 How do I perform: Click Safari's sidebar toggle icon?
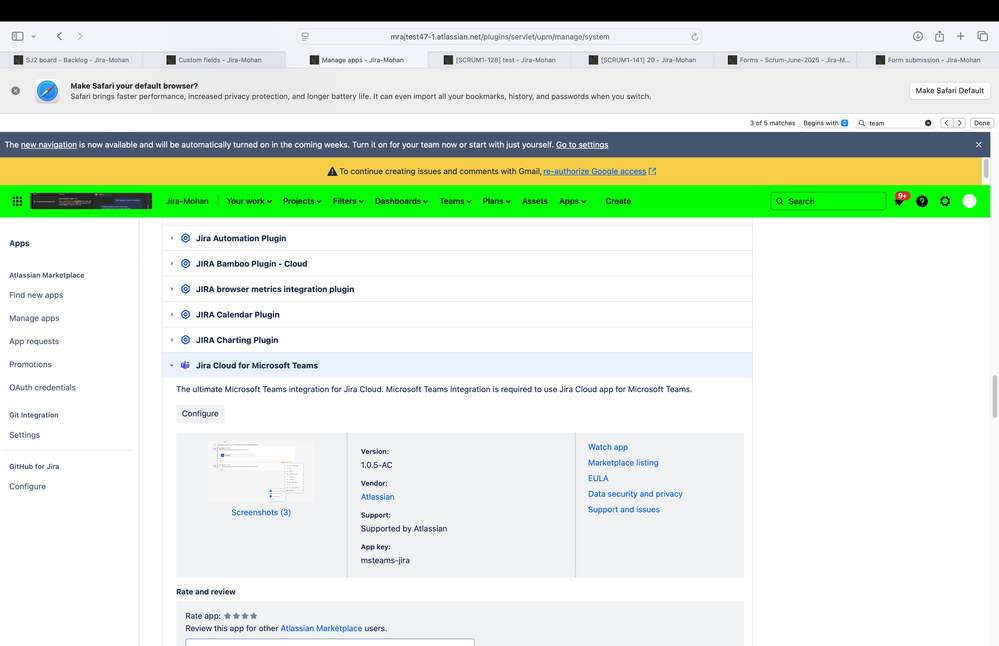point(16,35)
